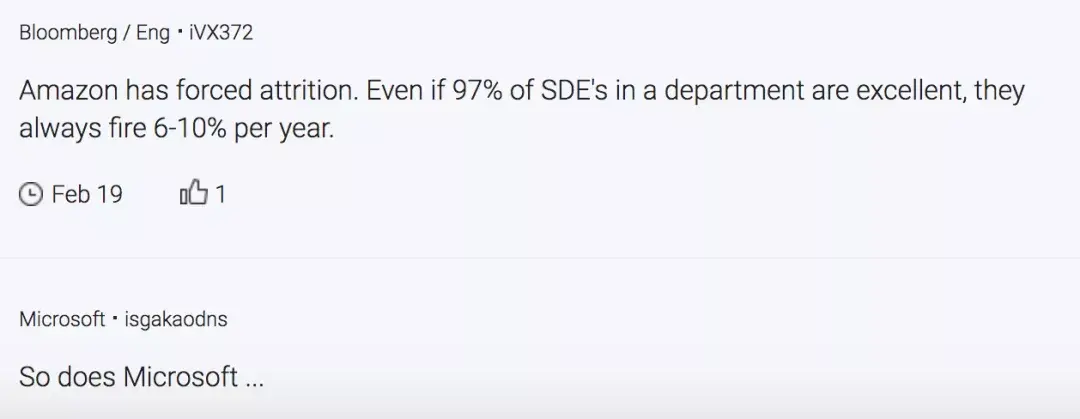Click the ellipsis after "So does Microsoft"
This screenshot has width=1080, height=419.
[x=254, y=379]
